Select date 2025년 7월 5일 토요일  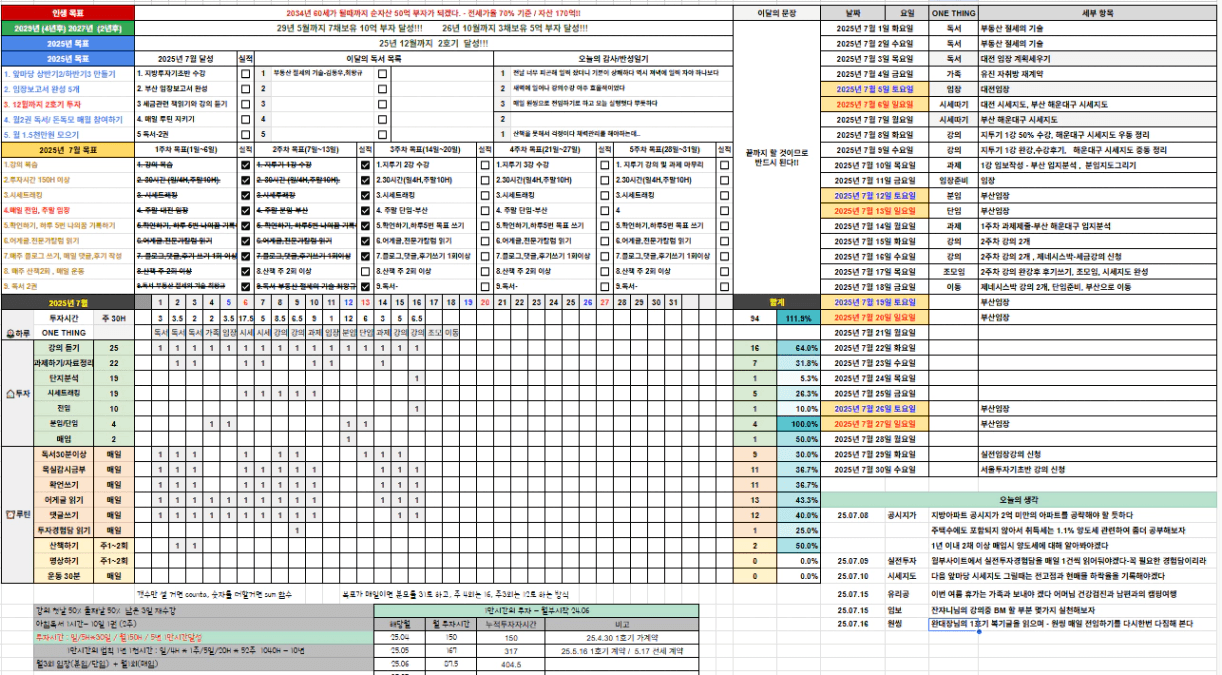click(x=875, y=88)
